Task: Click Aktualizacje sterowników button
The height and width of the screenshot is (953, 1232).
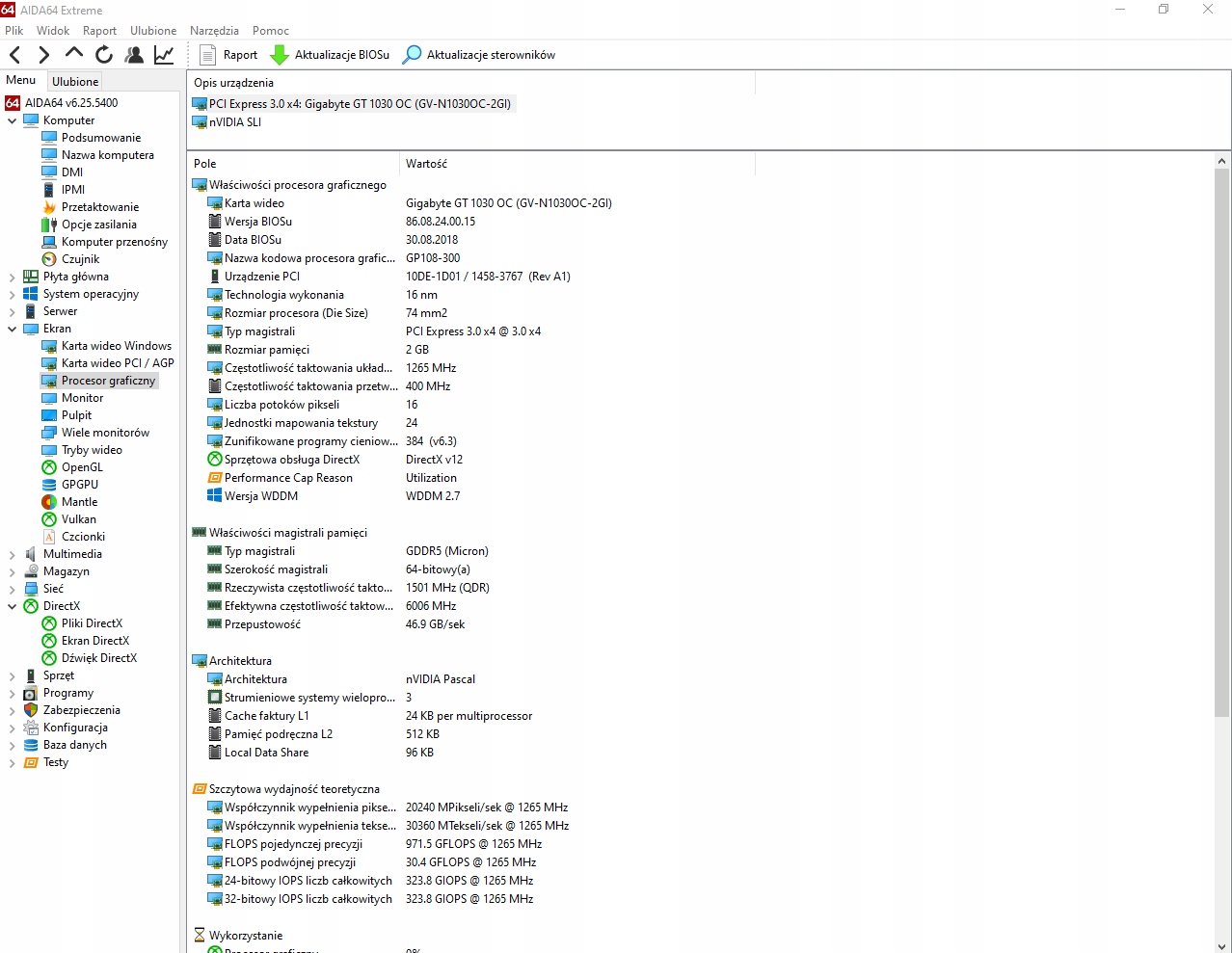Action: [x=479, y=55]
